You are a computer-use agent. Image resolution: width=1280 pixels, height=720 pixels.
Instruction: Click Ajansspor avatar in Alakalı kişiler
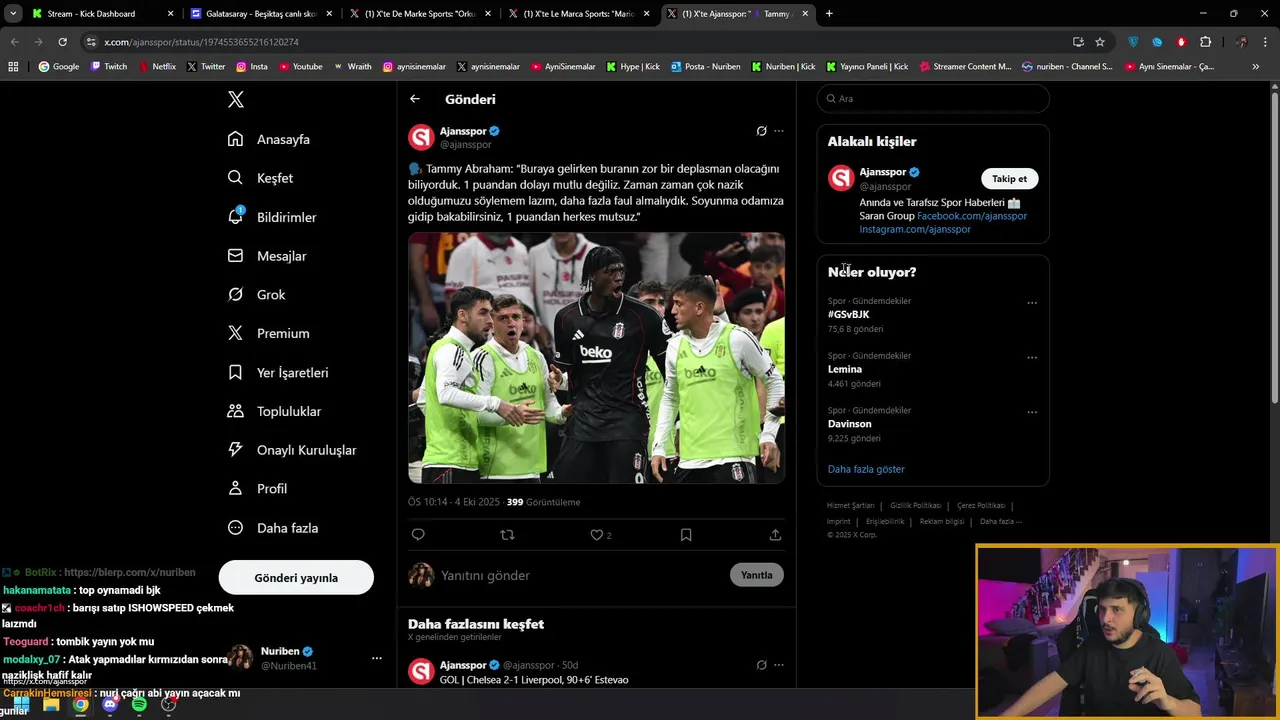tap(841, 178)
